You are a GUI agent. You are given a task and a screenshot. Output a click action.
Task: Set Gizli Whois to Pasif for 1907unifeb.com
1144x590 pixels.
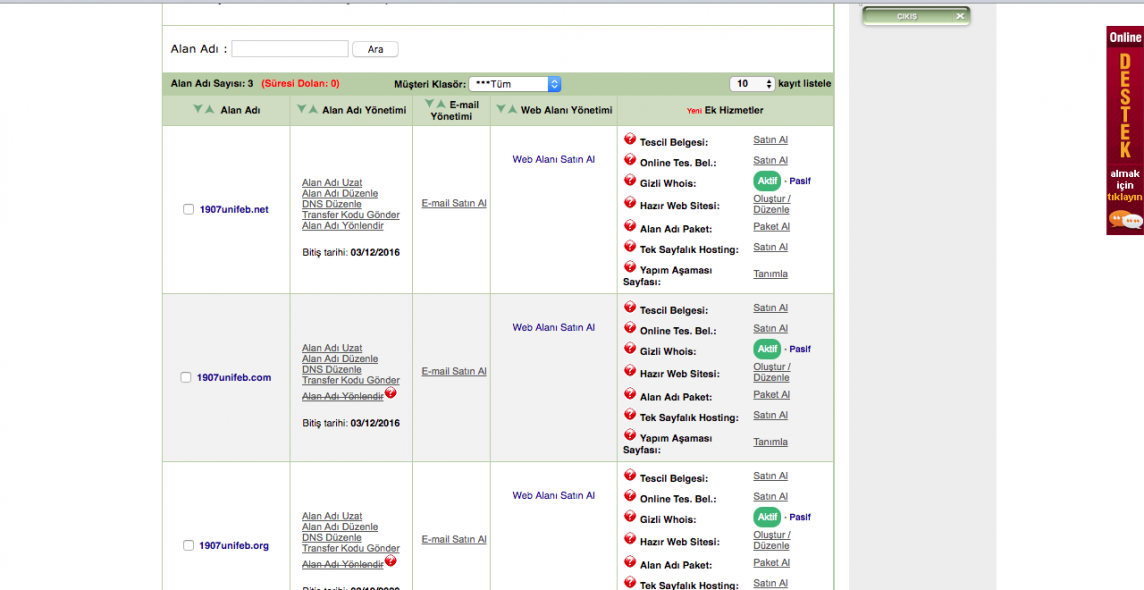pyautogui.click(x=799, y=349)
